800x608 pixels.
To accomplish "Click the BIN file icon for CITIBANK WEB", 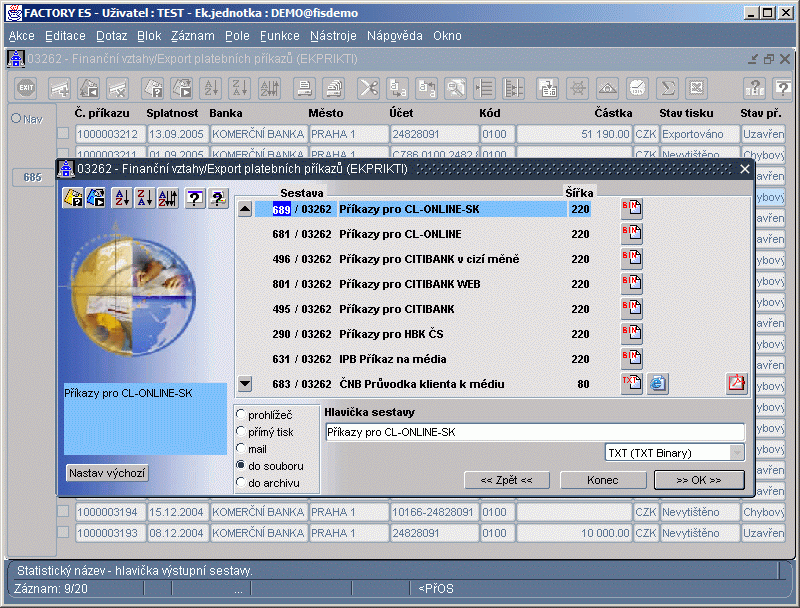I will click(631, 284).
